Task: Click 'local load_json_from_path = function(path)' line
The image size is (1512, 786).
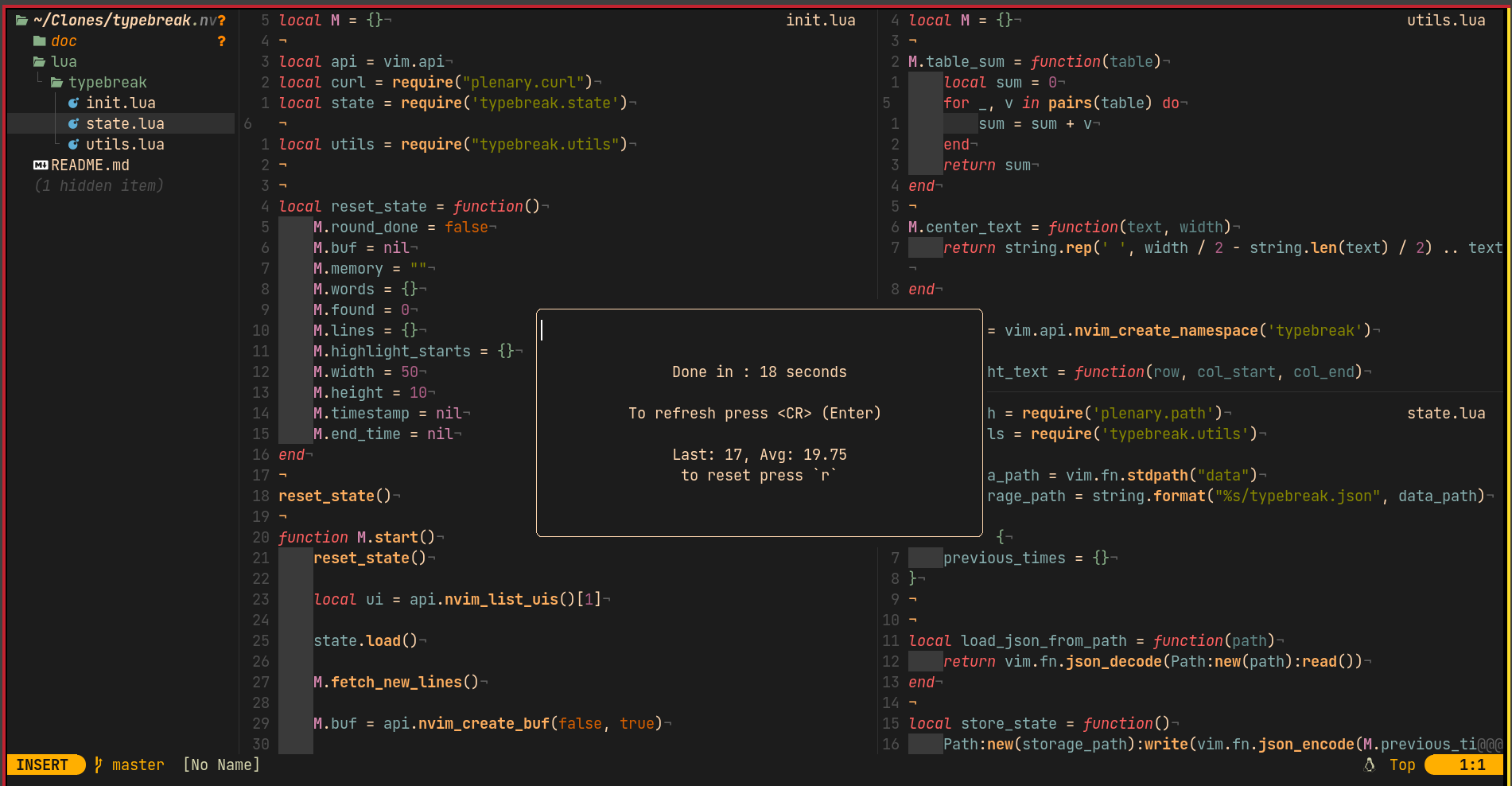Action: click(1091, 640)
